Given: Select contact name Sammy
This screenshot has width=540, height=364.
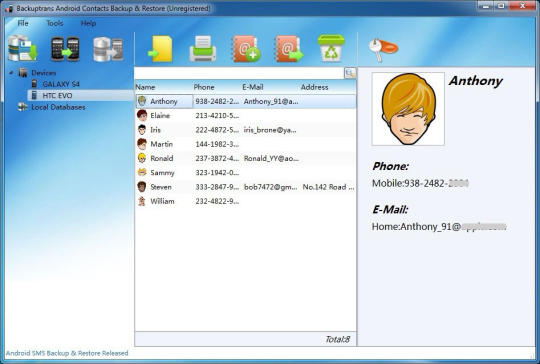Looking at the screenshot, I should pos(162,173).
